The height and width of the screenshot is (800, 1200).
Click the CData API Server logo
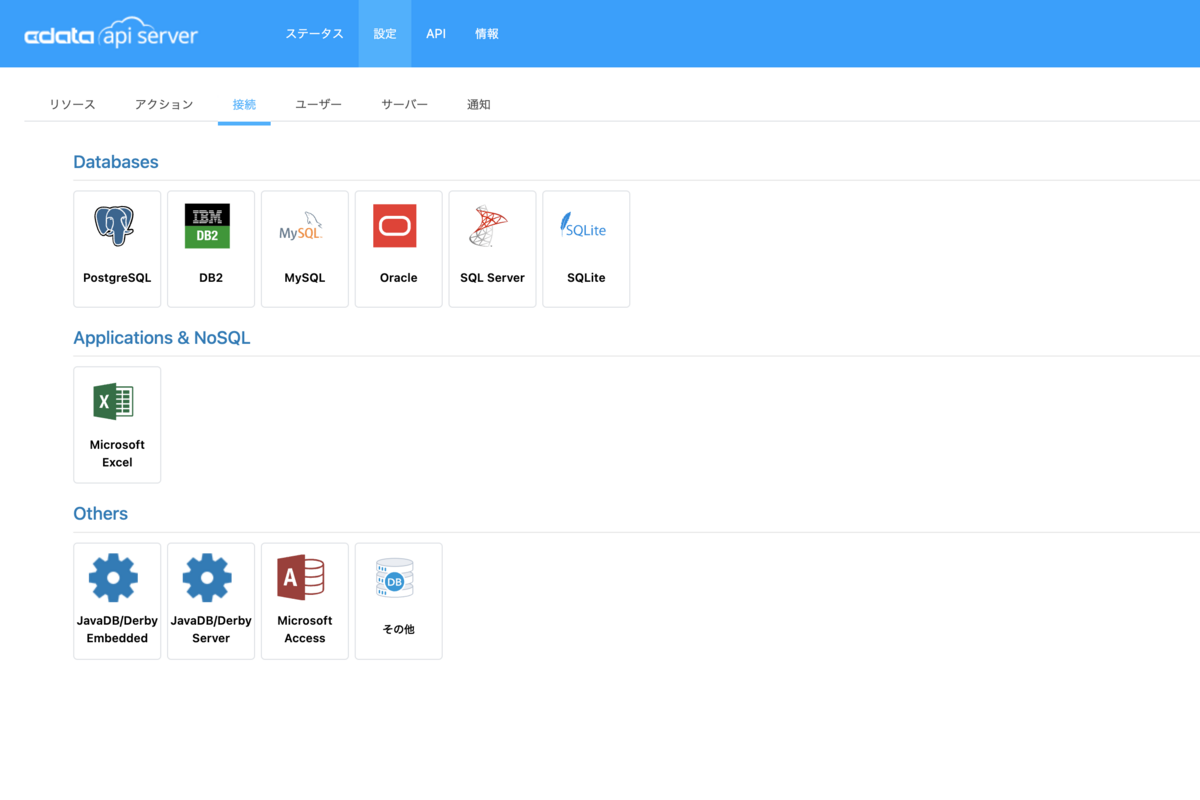(111, 34)
